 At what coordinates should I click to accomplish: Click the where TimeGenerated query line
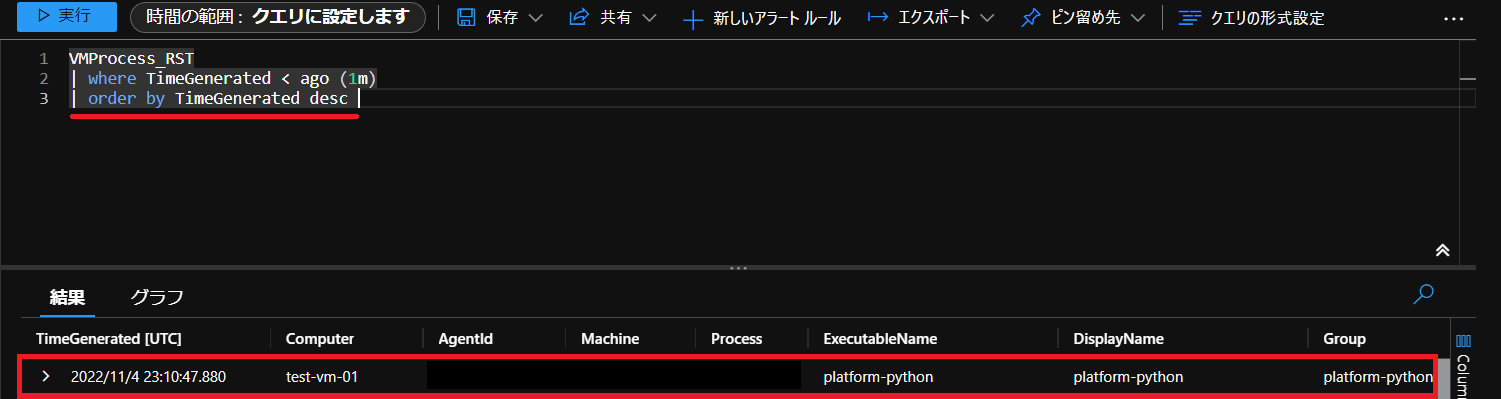223,78
